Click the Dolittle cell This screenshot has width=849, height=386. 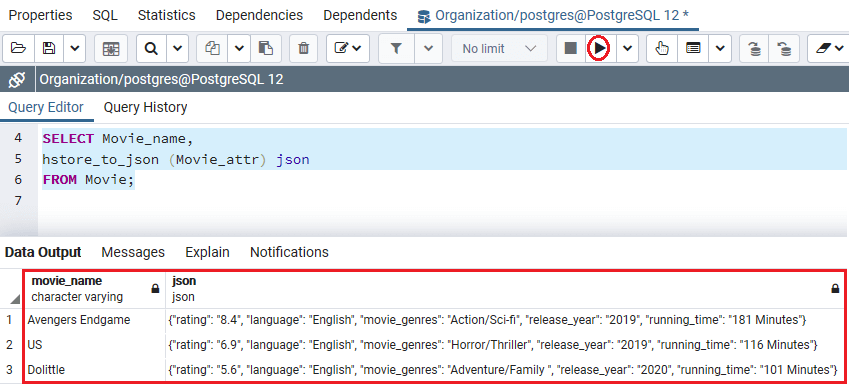coord(94,370)
